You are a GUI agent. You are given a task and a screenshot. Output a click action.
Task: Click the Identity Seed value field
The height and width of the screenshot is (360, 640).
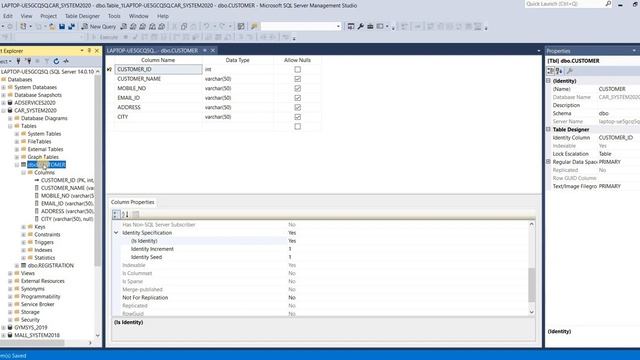point(408,257)
